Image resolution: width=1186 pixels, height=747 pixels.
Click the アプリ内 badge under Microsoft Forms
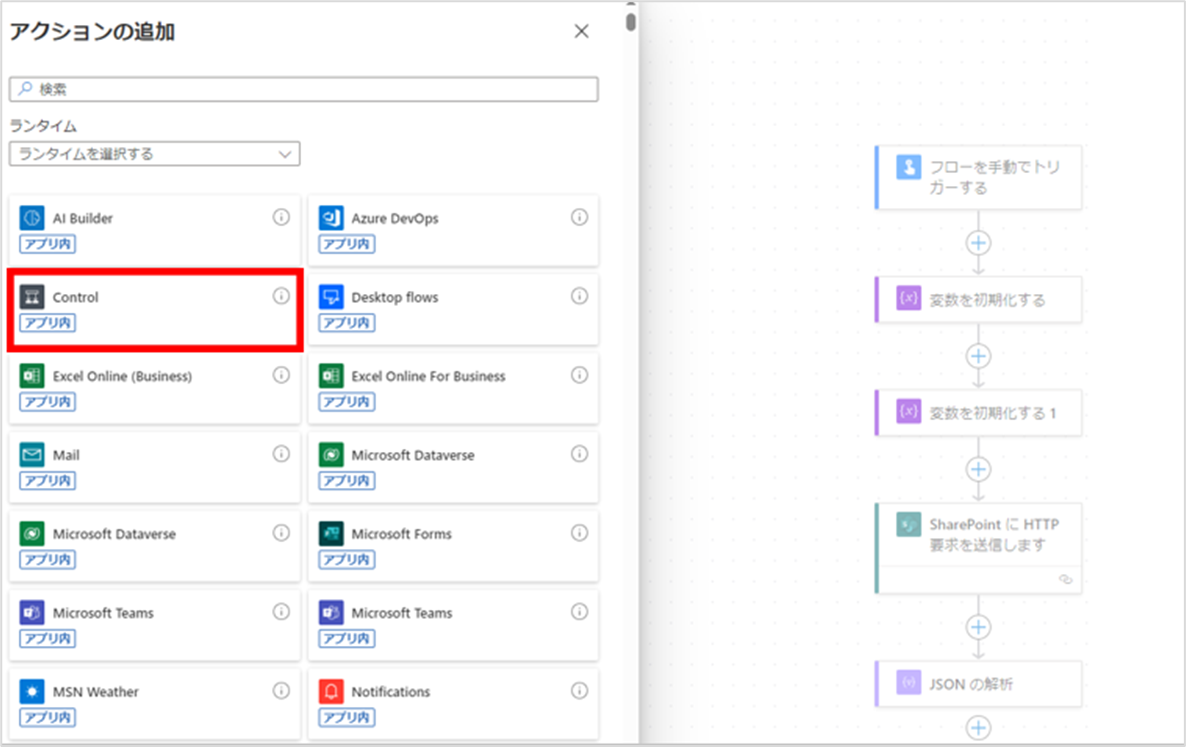347,559
